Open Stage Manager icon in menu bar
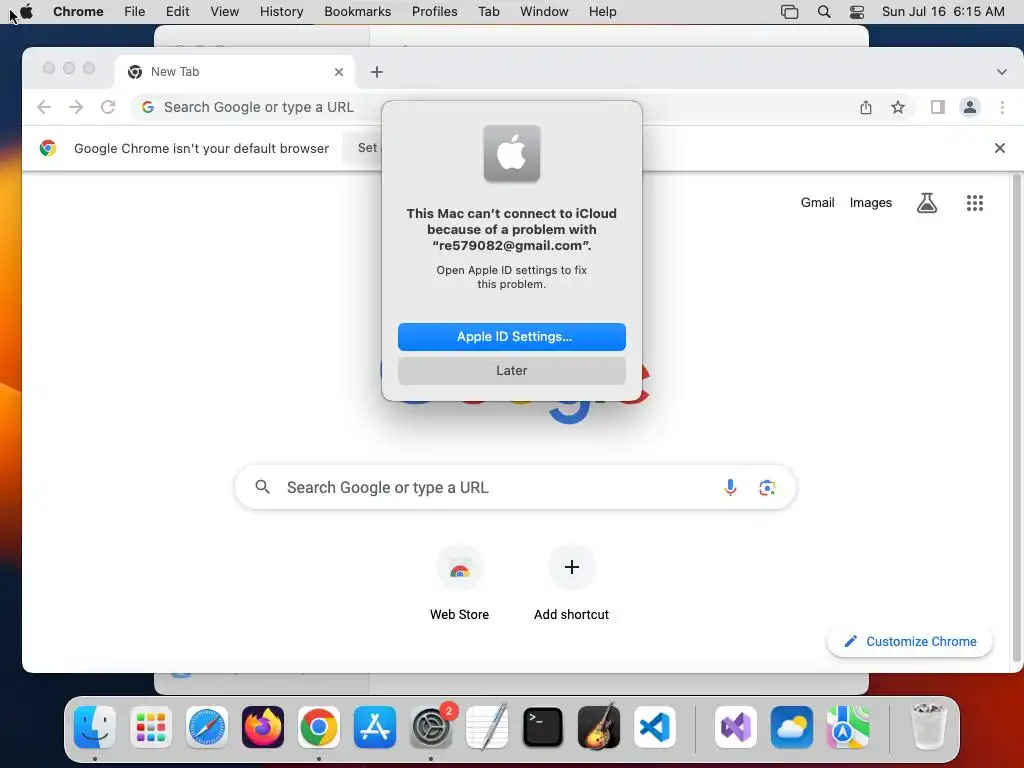The width and height of the screenshot is (1024, 768). pyautogui.click(x=789, y=11)
